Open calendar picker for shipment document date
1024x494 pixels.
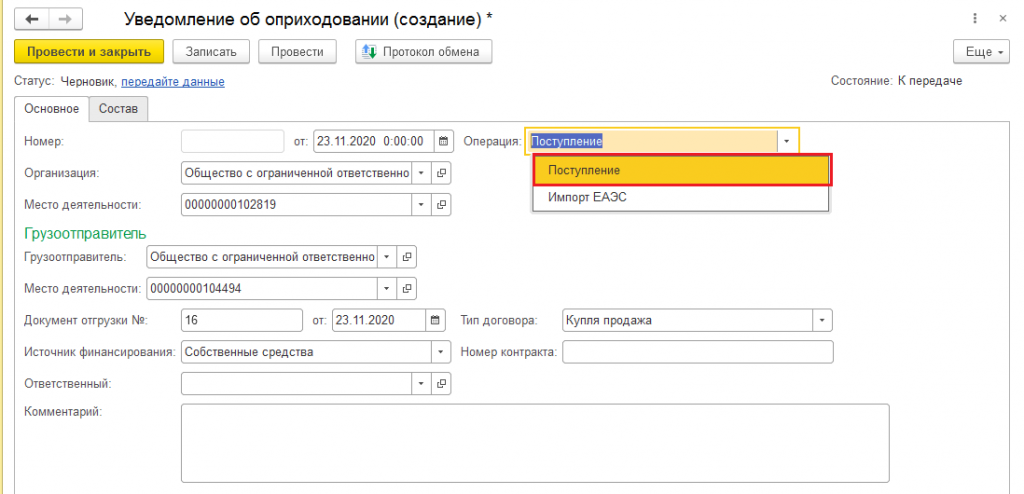click(436, 321)
